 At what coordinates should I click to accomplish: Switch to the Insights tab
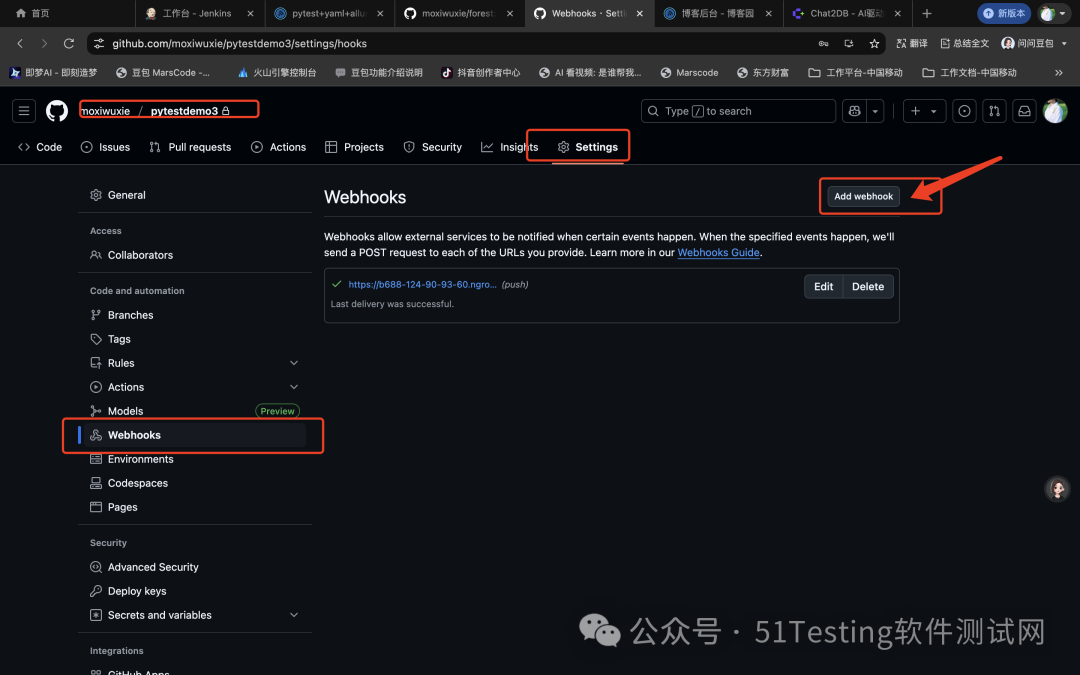(510, 147)
